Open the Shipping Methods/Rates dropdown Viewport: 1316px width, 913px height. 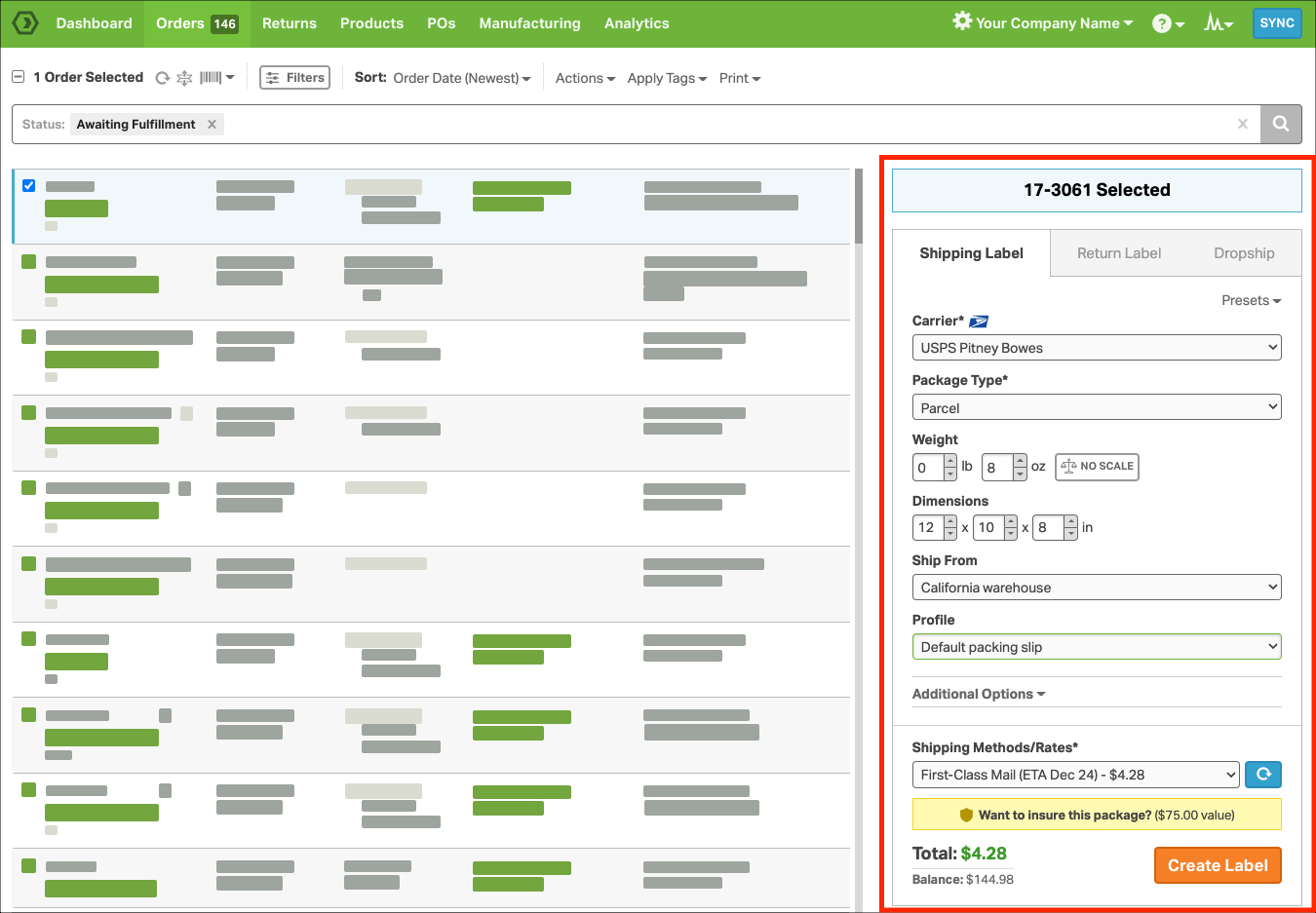pos(1075,775)
